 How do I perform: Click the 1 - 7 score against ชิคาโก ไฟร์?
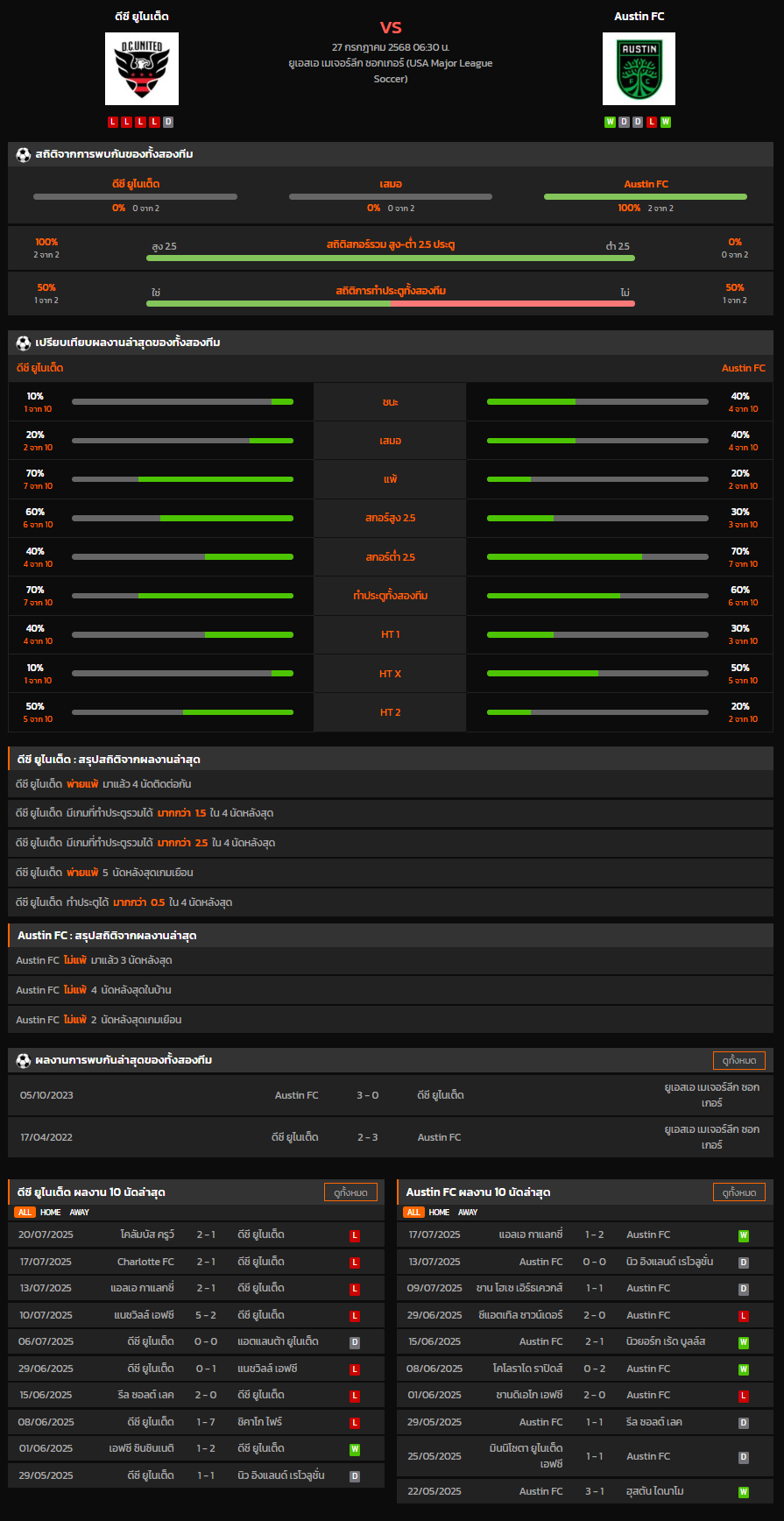pos(206,1423)
